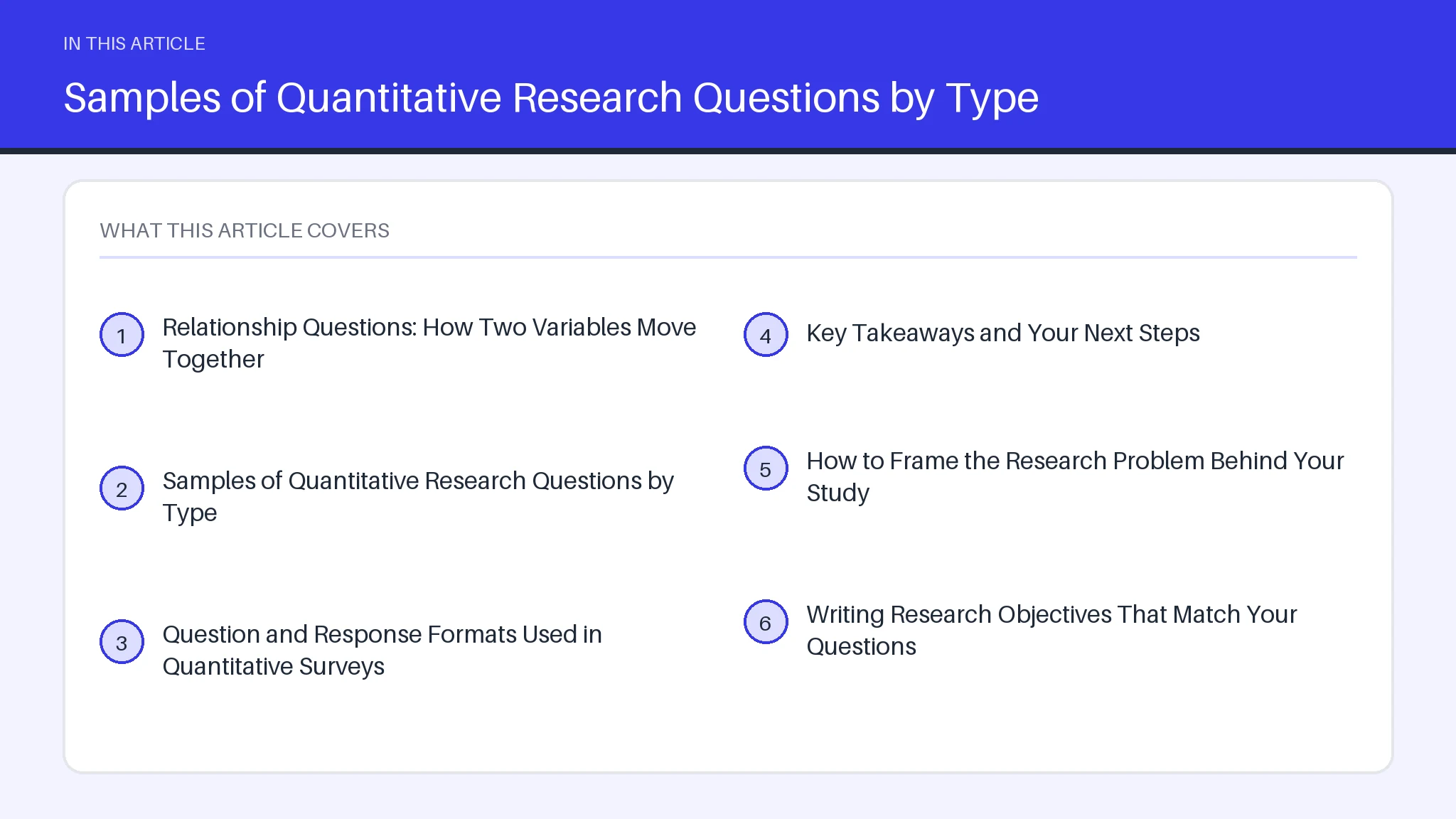Click the main header article title

click(551, 97)
